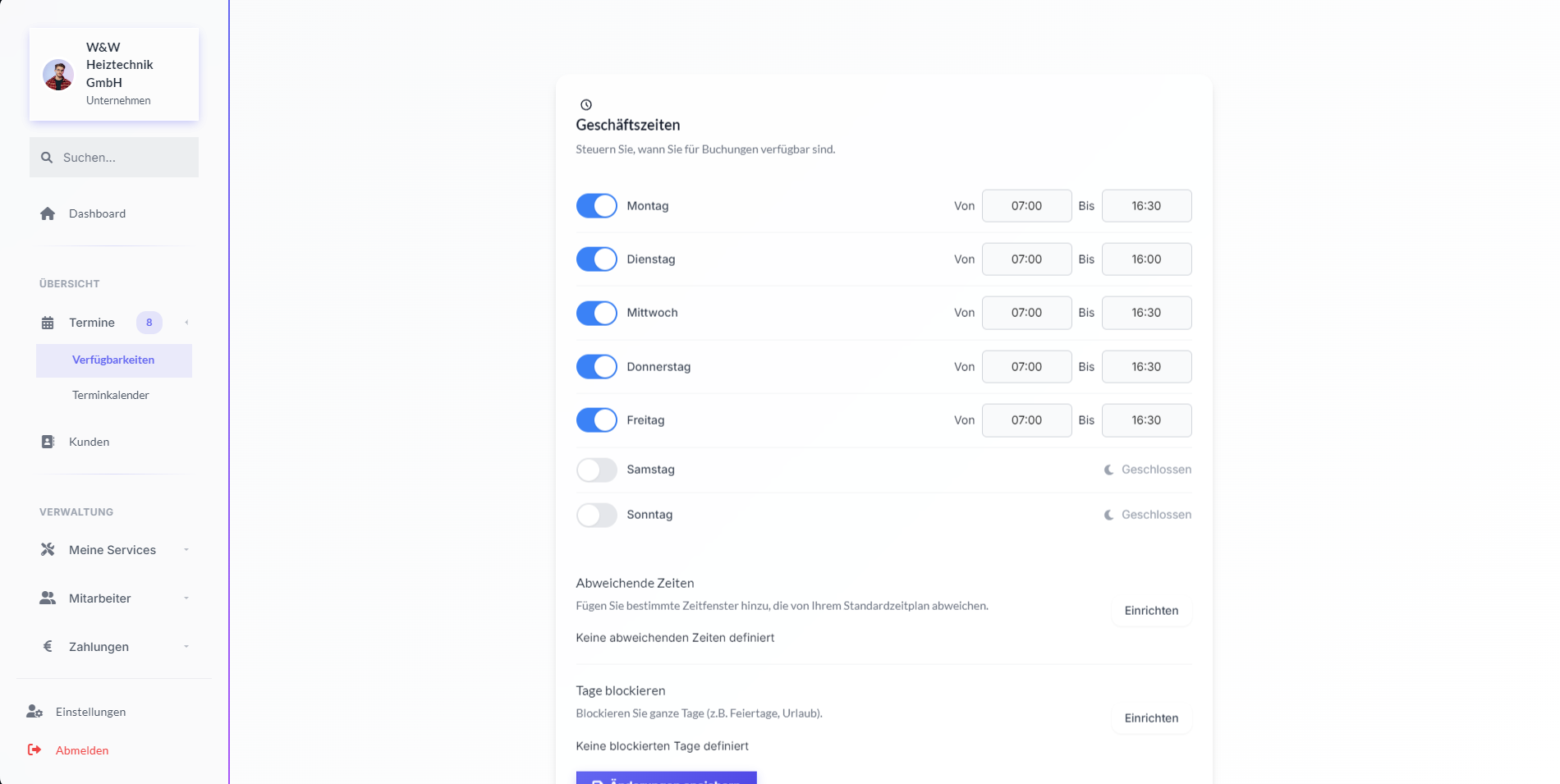Click the Mitarbeiter people icon
Image resolution: width=1560 pixels, height=784 pixels.
click(x=48, y=598)
